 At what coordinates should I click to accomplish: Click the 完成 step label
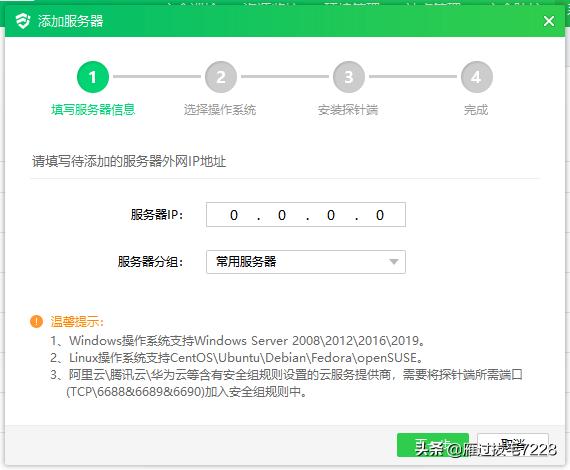476,109
